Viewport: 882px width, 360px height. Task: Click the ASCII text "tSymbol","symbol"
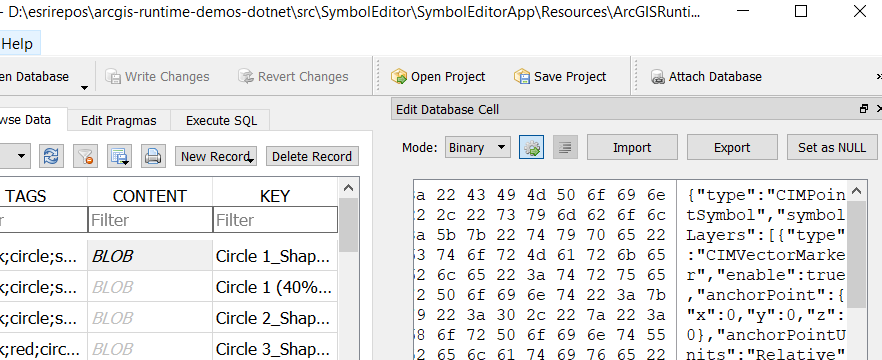coord(766,215)
